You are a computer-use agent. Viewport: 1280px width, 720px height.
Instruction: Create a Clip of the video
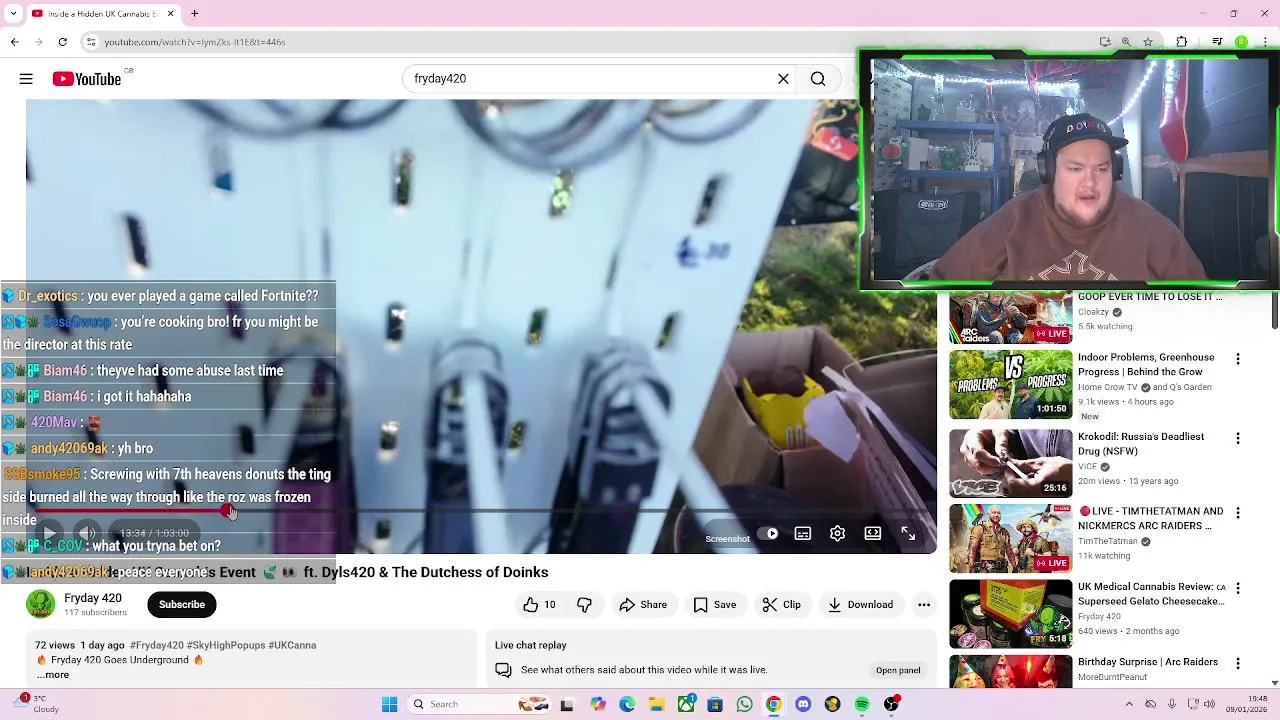point(781,604)
